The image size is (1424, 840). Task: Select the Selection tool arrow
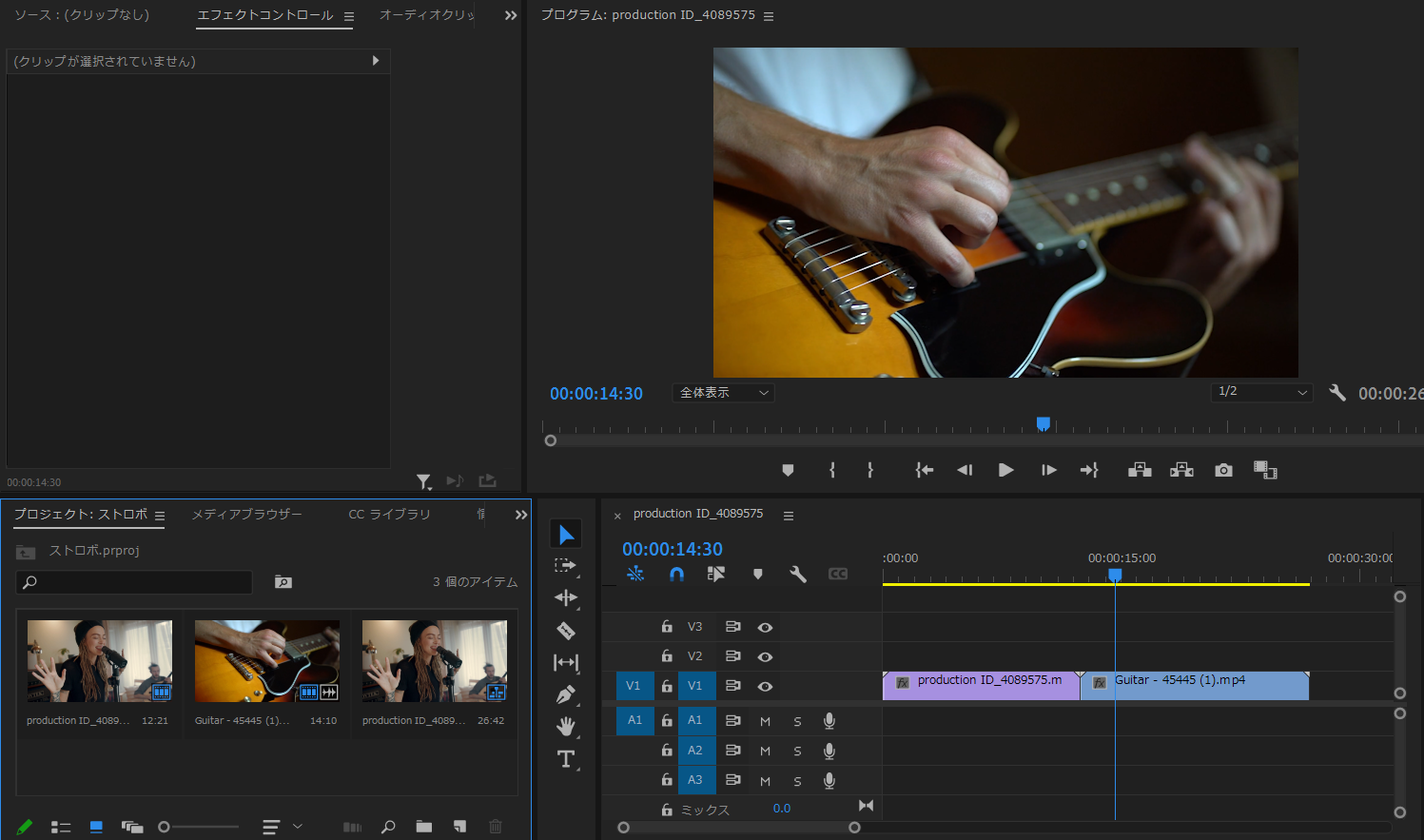[x=566, y=534]
